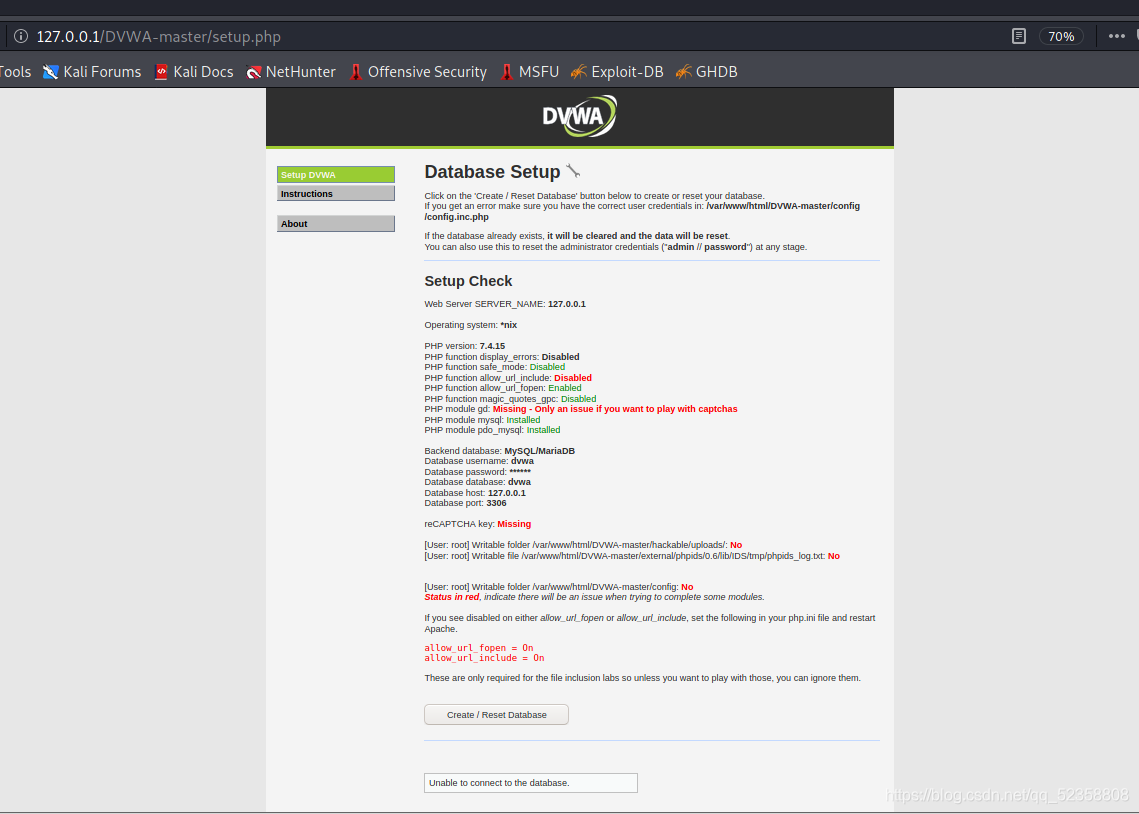Open About in the sidebar menu
The image size is (1139, 814).
(336, 224)
